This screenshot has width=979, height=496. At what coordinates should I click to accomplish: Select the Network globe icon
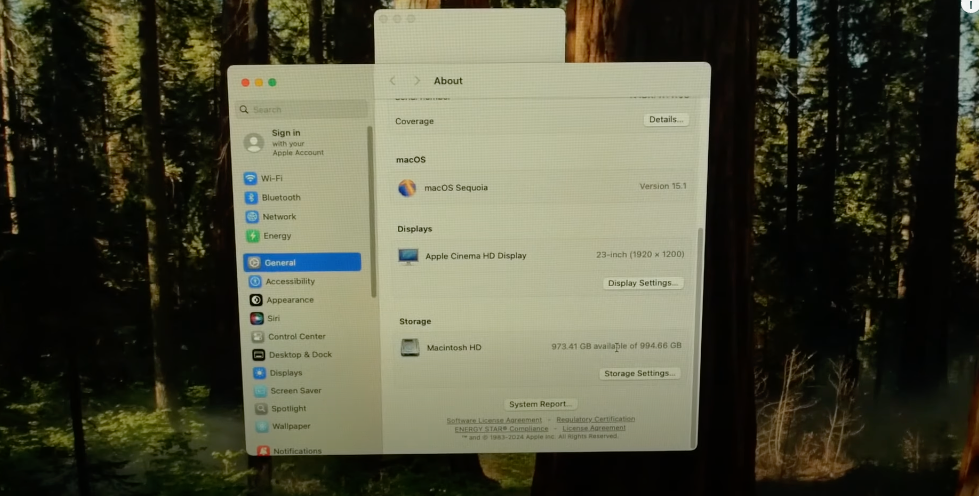tap(252, 217)
